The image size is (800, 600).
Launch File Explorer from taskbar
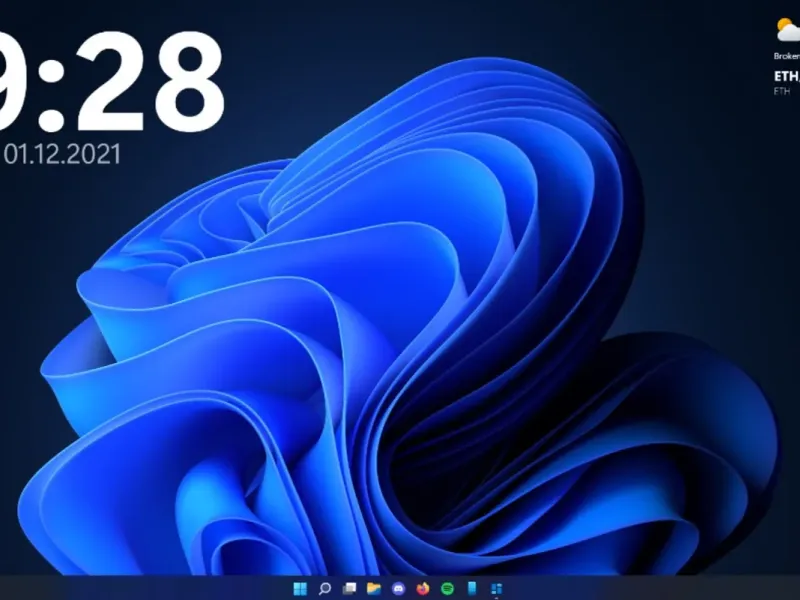coord(373,588)
